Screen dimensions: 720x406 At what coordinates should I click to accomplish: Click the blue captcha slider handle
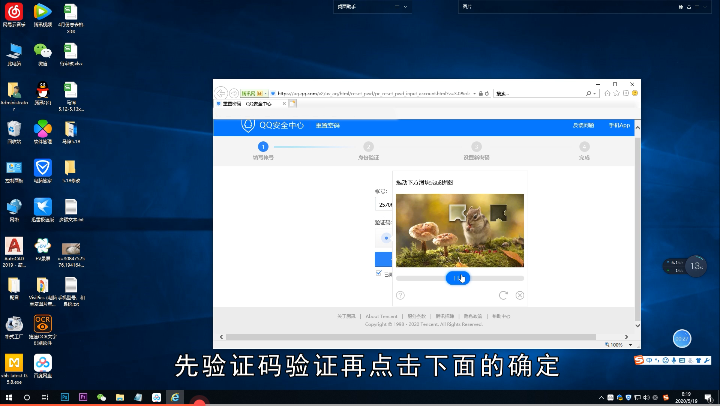[x=458, y=278]
